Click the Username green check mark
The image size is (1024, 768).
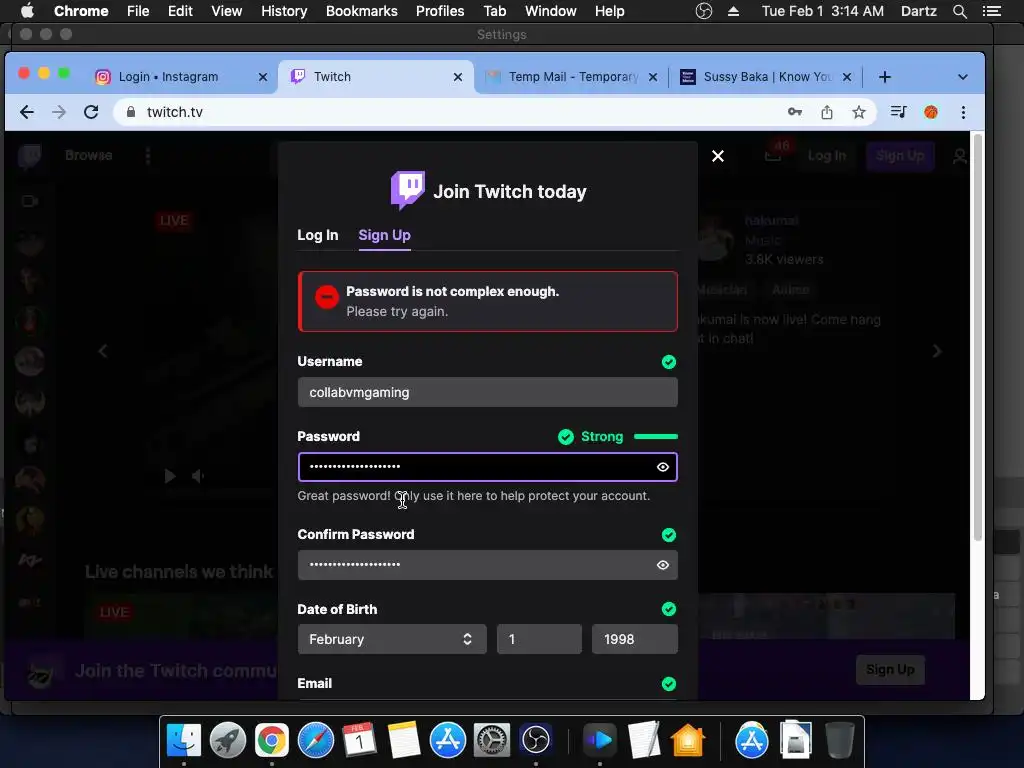tap(669, 362)
